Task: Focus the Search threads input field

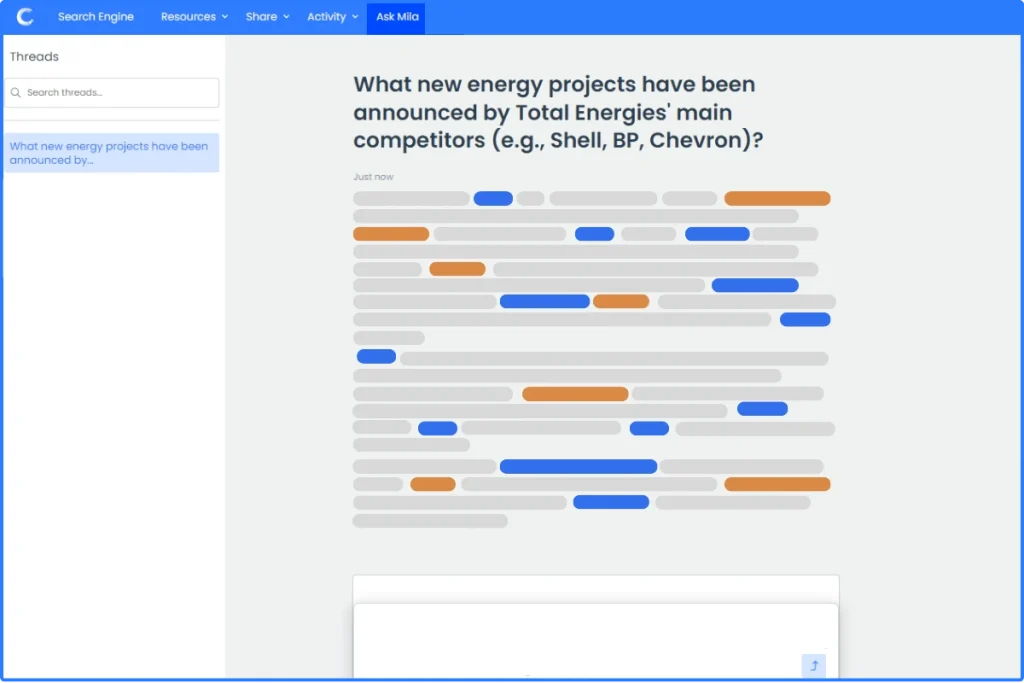Action: [120, 93]
